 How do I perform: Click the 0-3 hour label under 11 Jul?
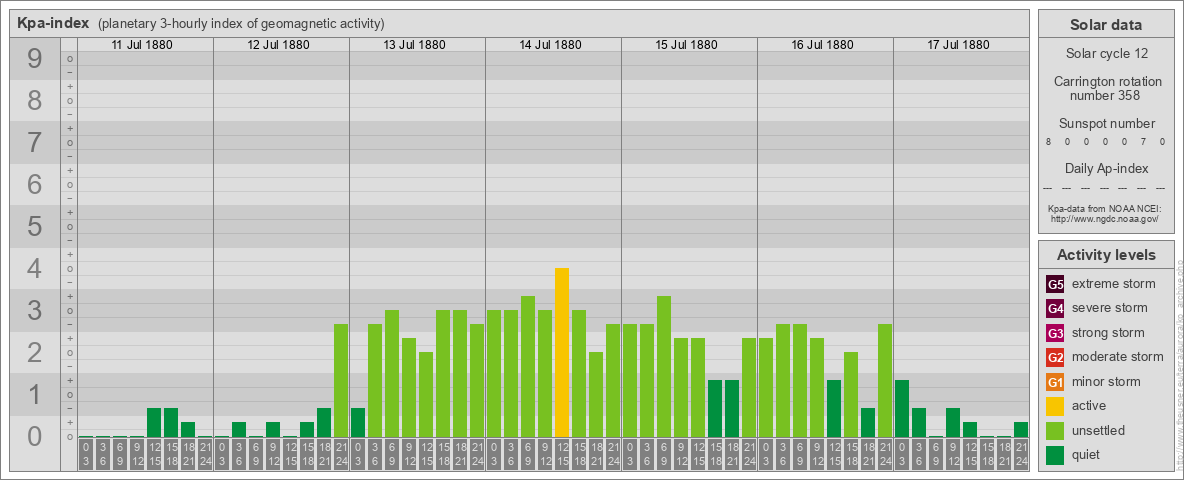pos(86,455)
